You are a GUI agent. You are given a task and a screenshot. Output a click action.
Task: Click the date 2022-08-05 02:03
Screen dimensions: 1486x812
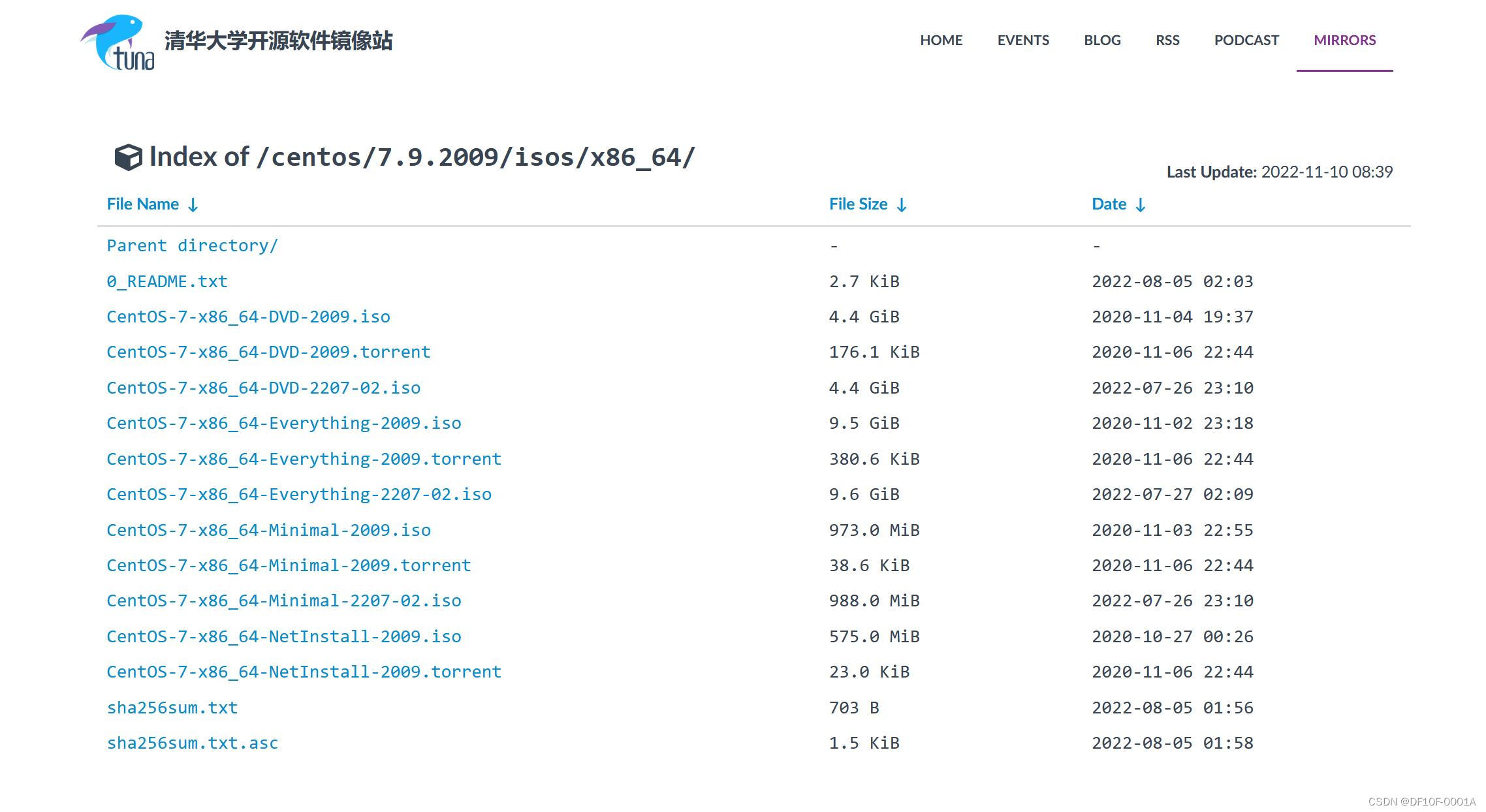coord(1173,281)
